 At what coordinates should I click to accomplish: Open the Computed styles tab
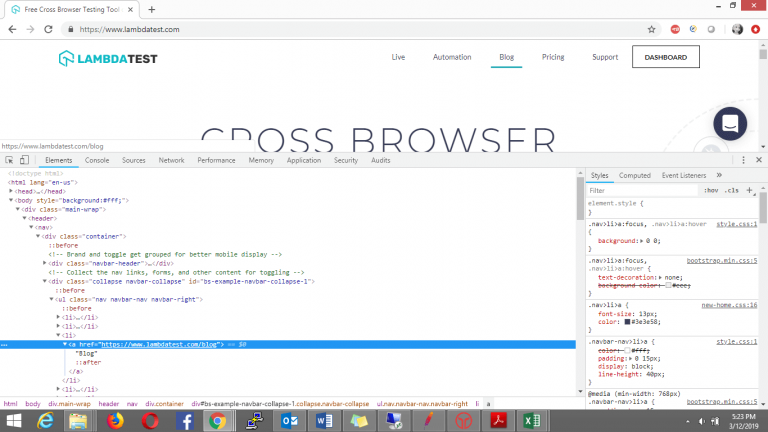click(x=634, y=175)
